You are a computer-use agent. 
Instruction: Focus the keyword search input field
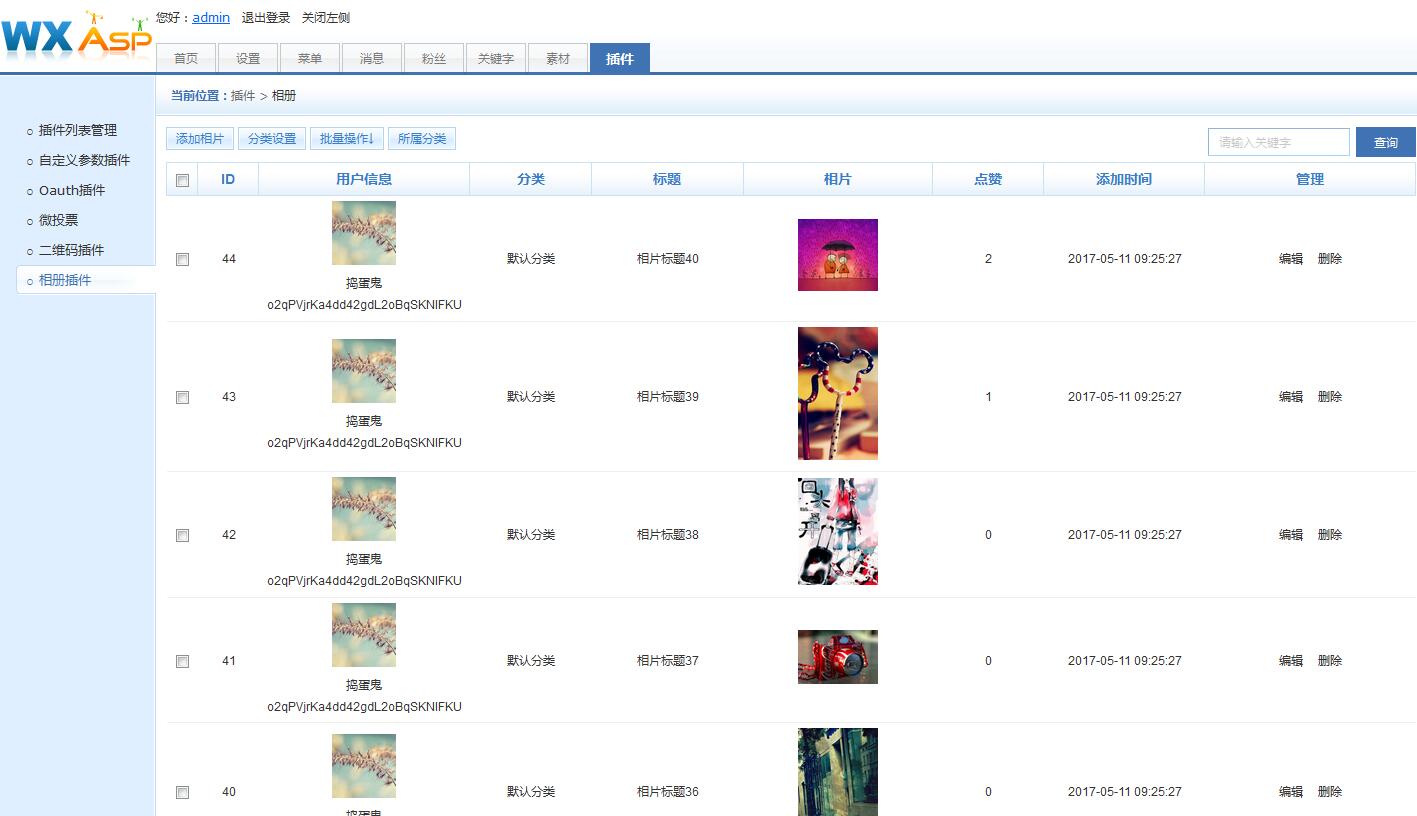[x=1279, y=142]
